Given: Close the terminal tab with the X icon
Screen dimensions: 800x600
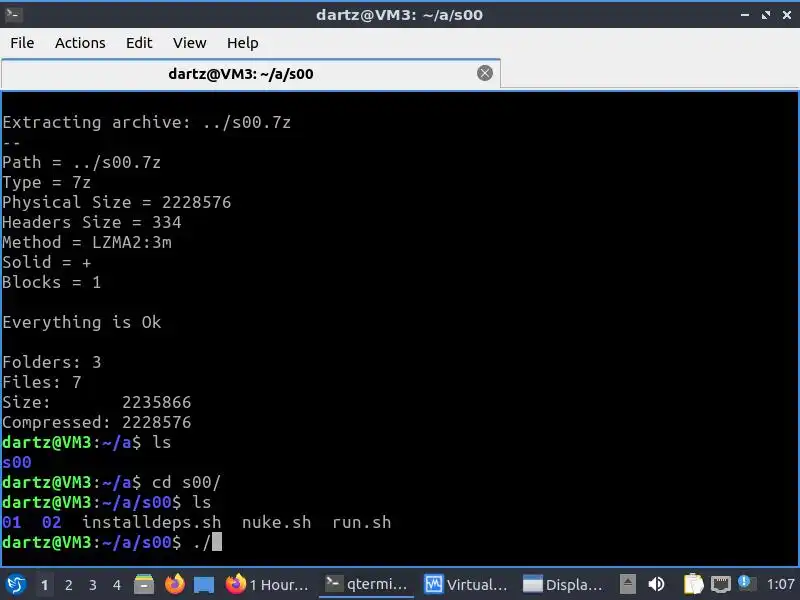Looking at the screenshot, I should point(485,73).
